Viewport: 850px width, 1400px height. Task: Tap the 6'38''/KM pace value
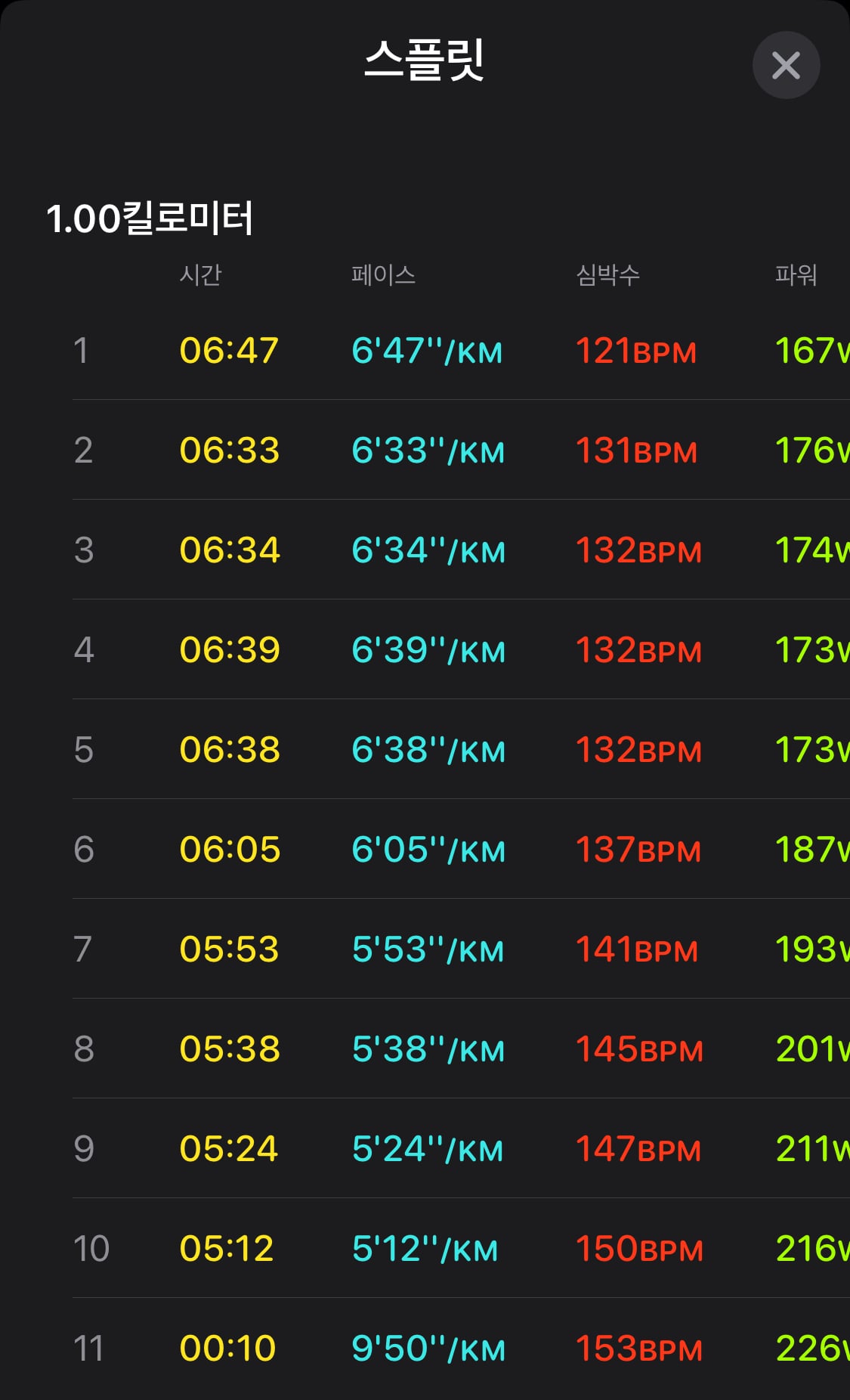[x=428, y=750]
